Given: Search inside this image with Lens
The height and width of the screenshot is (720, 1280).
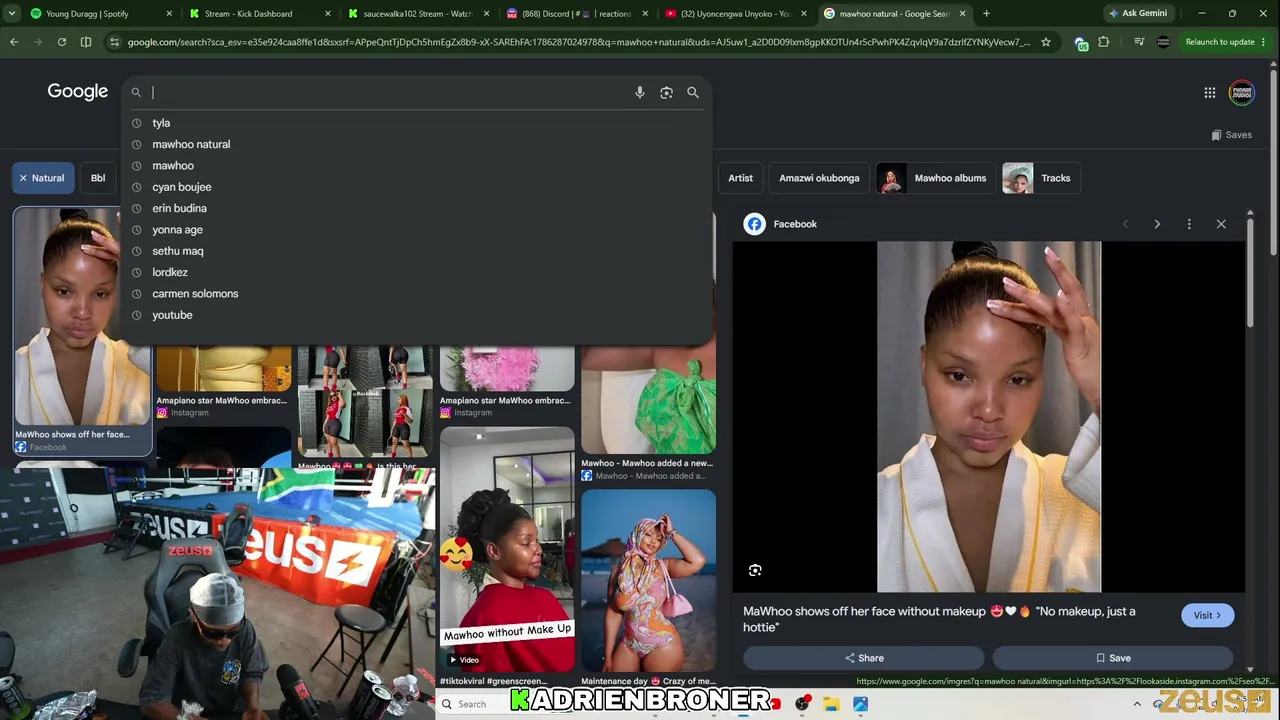Looking at the screenshot, I should [x=755, y=570].
